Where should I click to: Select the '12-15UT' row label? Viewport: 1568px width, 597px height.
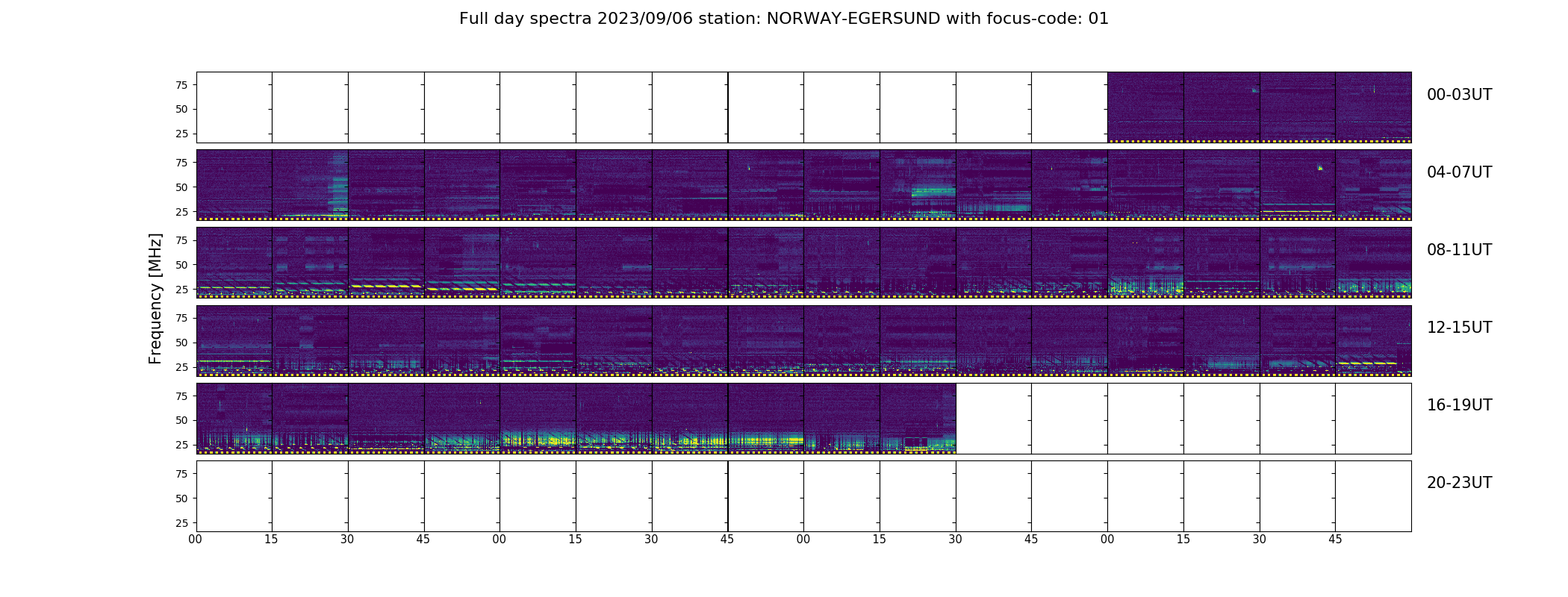coord(1459,328)
